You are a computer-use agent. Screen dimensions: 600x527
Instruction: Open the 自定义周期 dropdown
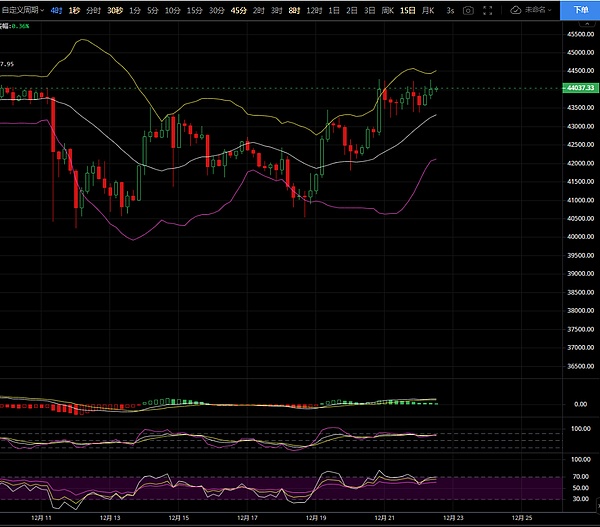(x=22, y=9)
